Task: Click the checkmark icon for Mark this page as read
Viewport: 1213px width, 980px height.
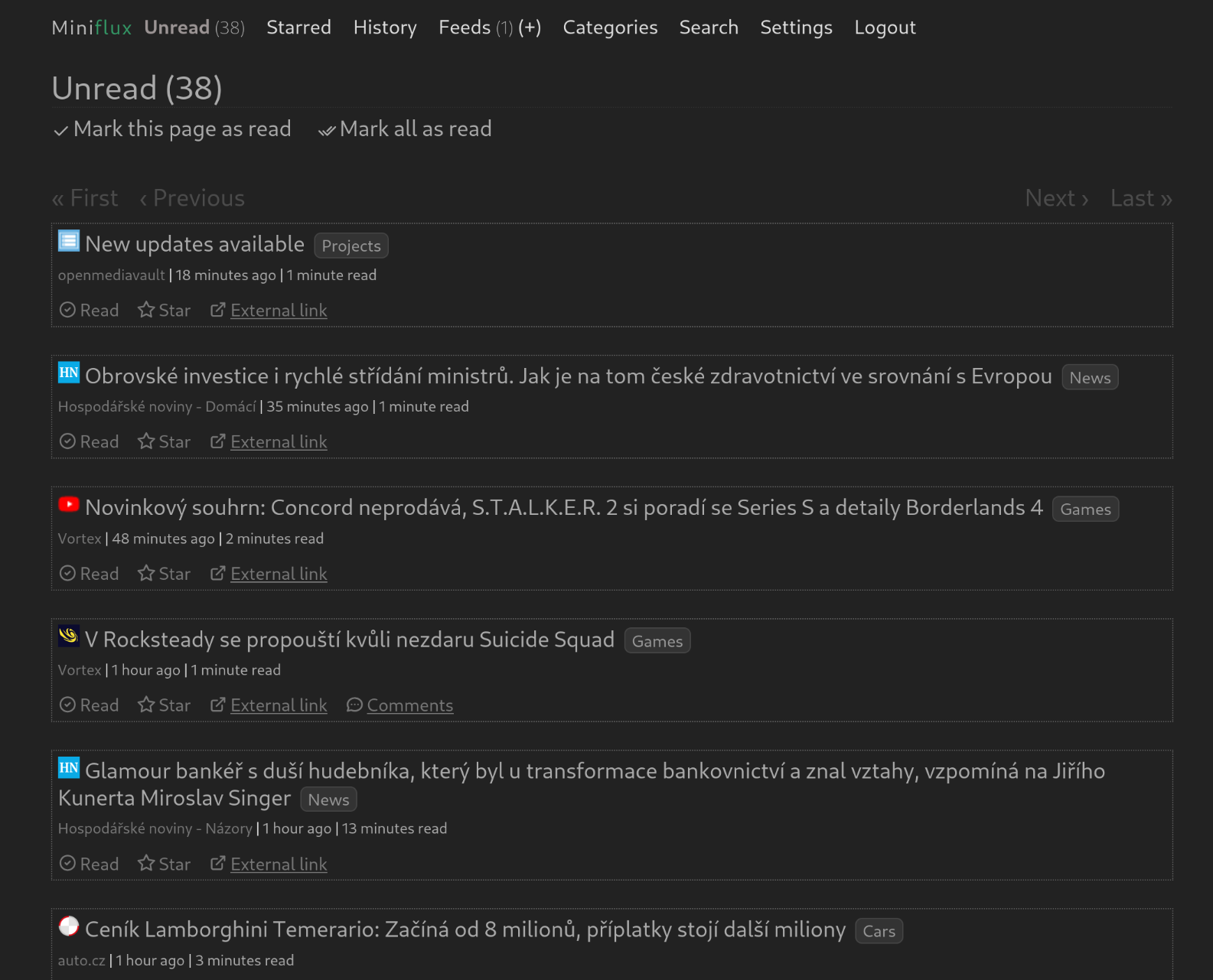Action: [61, 131]
